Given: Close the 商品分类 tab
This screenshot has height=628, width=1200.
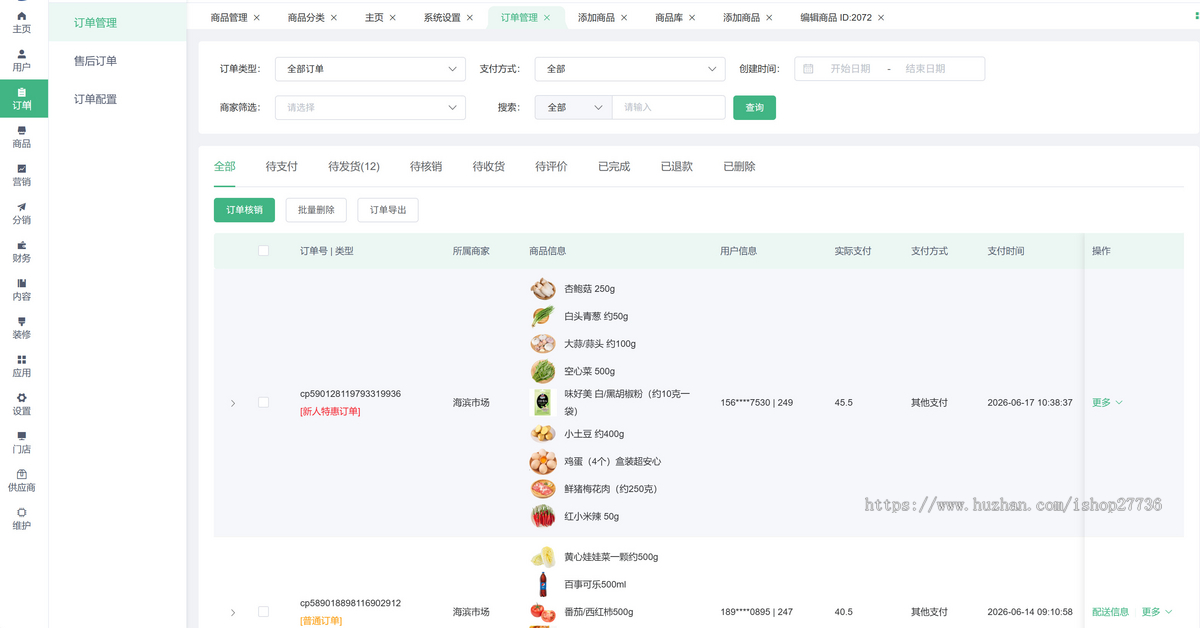Looking at the screenshot, I should point(334,18).
